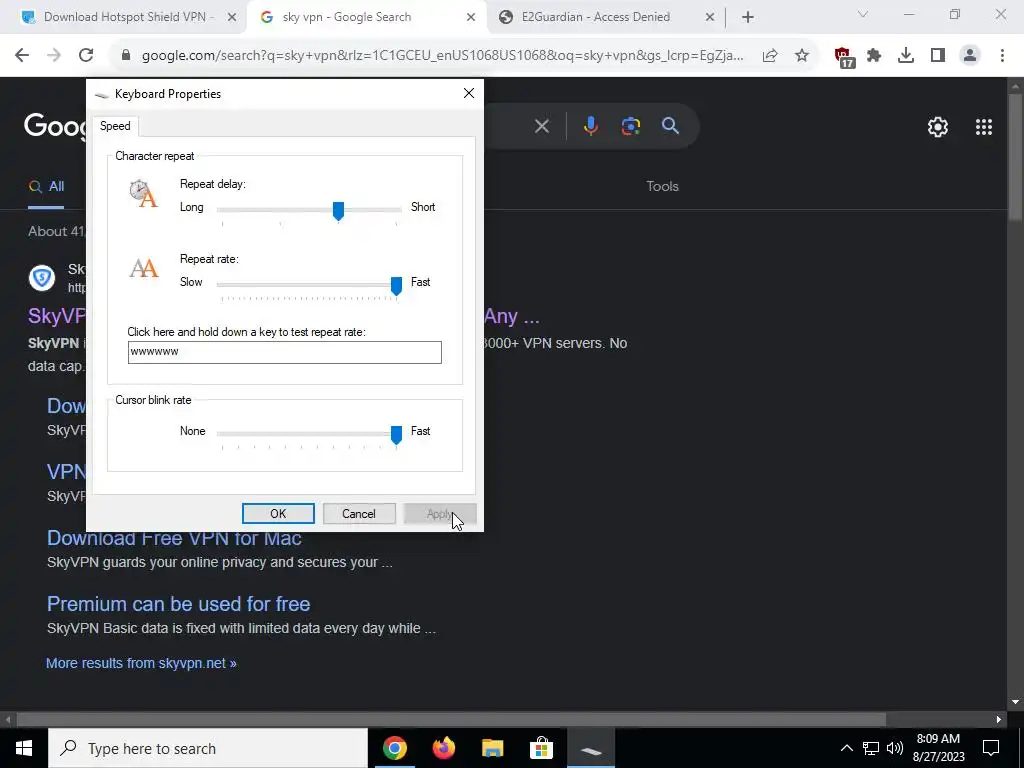The width and height of the screenshot is (1024, 768).
Task: Close the E2Guardian tab
Action: (710, 18)
